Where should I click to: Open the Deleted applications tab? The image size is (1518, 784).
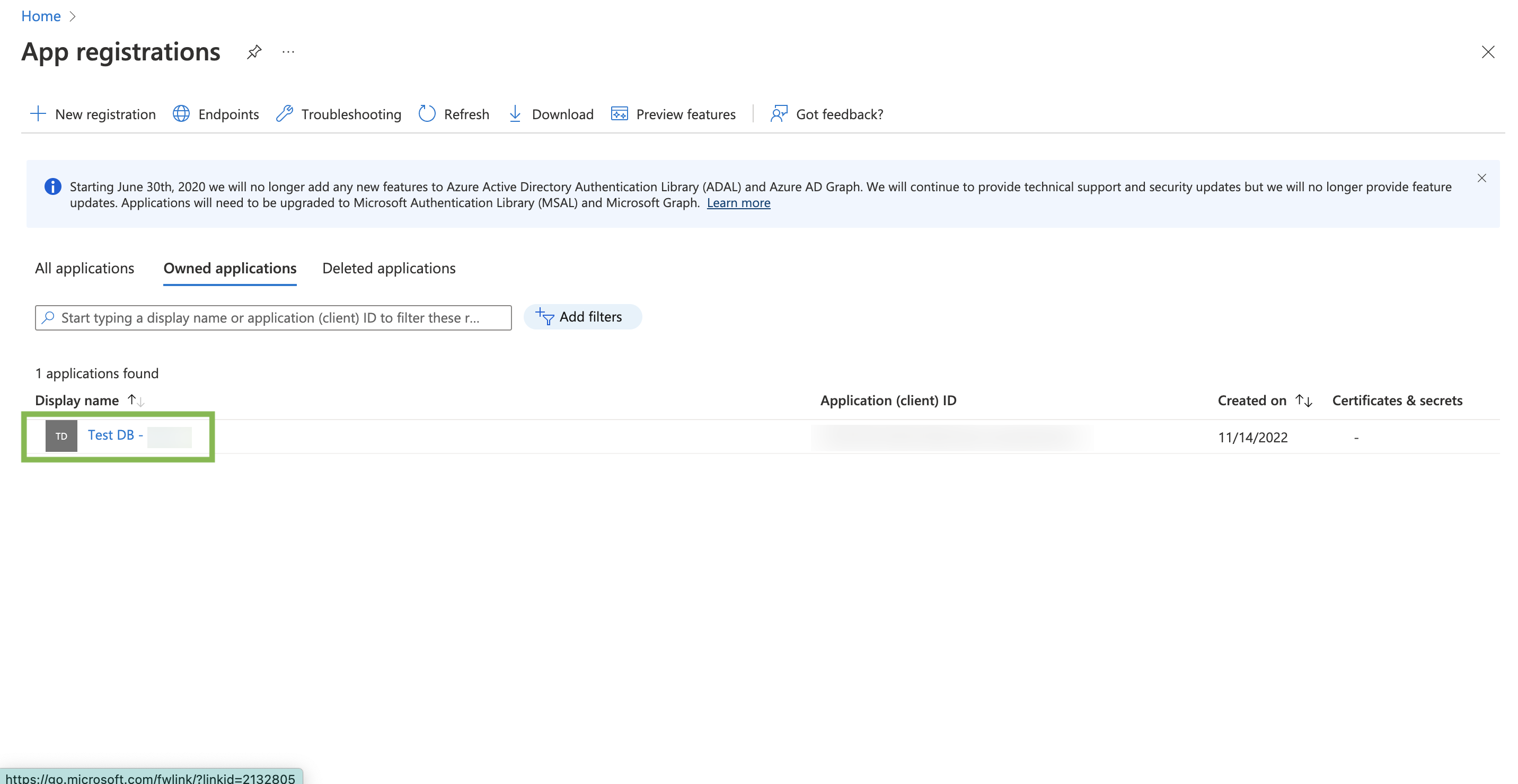click(389, 268)
